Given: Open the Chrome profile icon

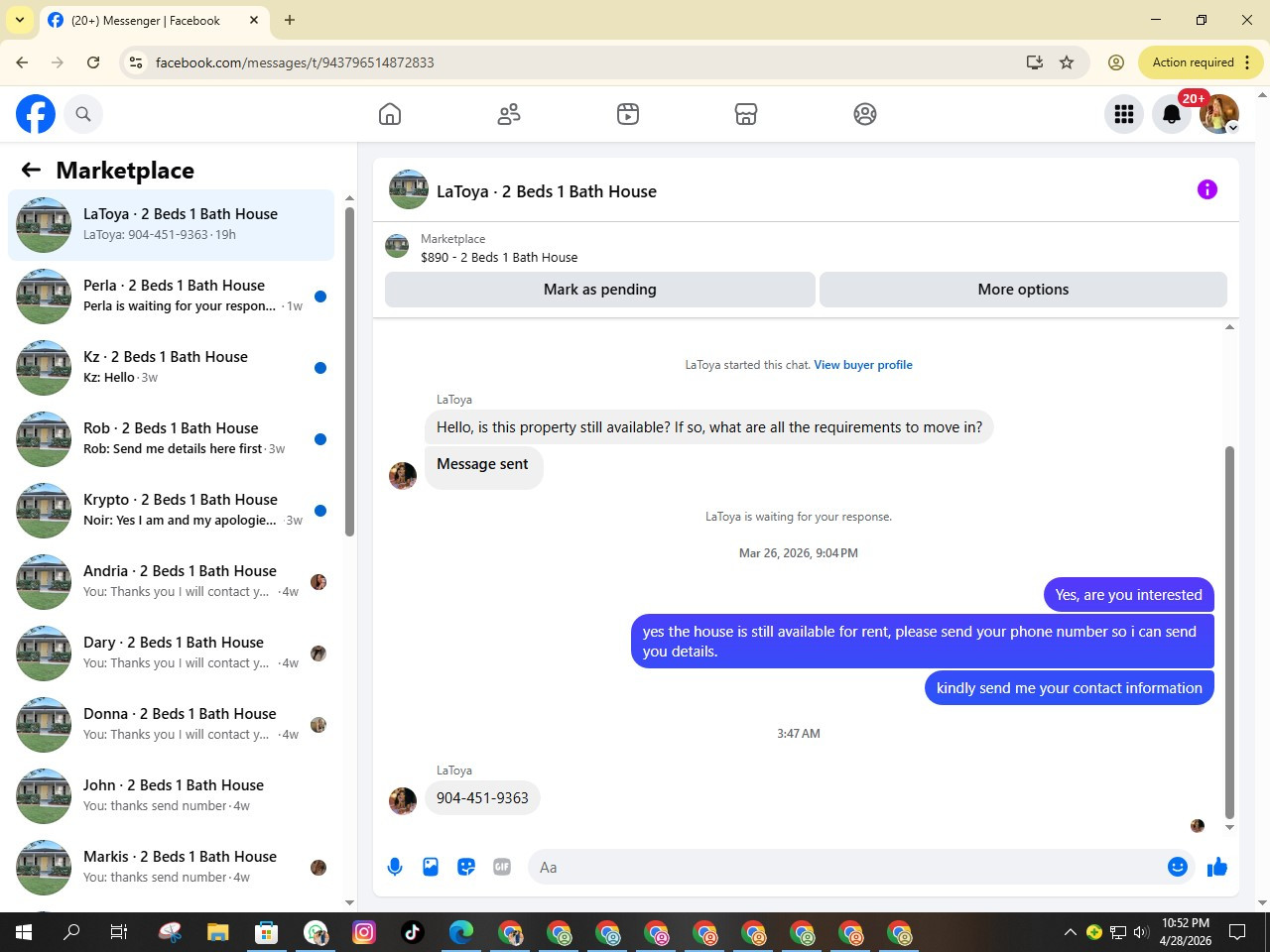Looking at the screenshot, I should click(x=1116, y=62).
